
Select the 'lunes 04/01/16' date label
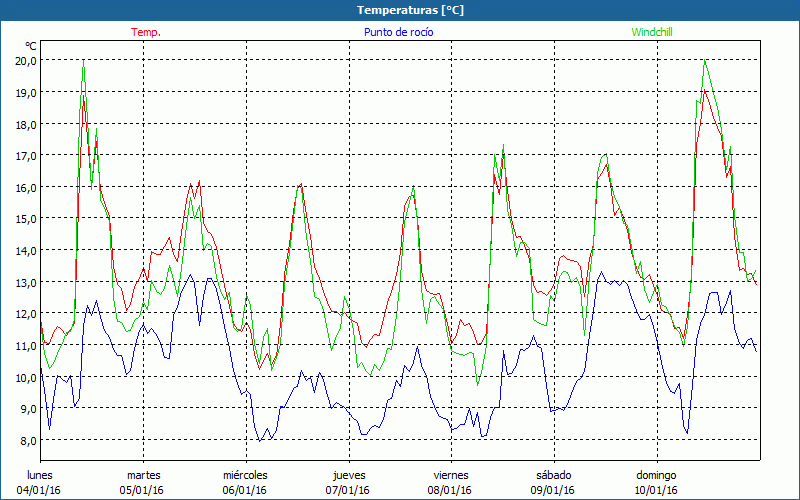click(41, 482)
